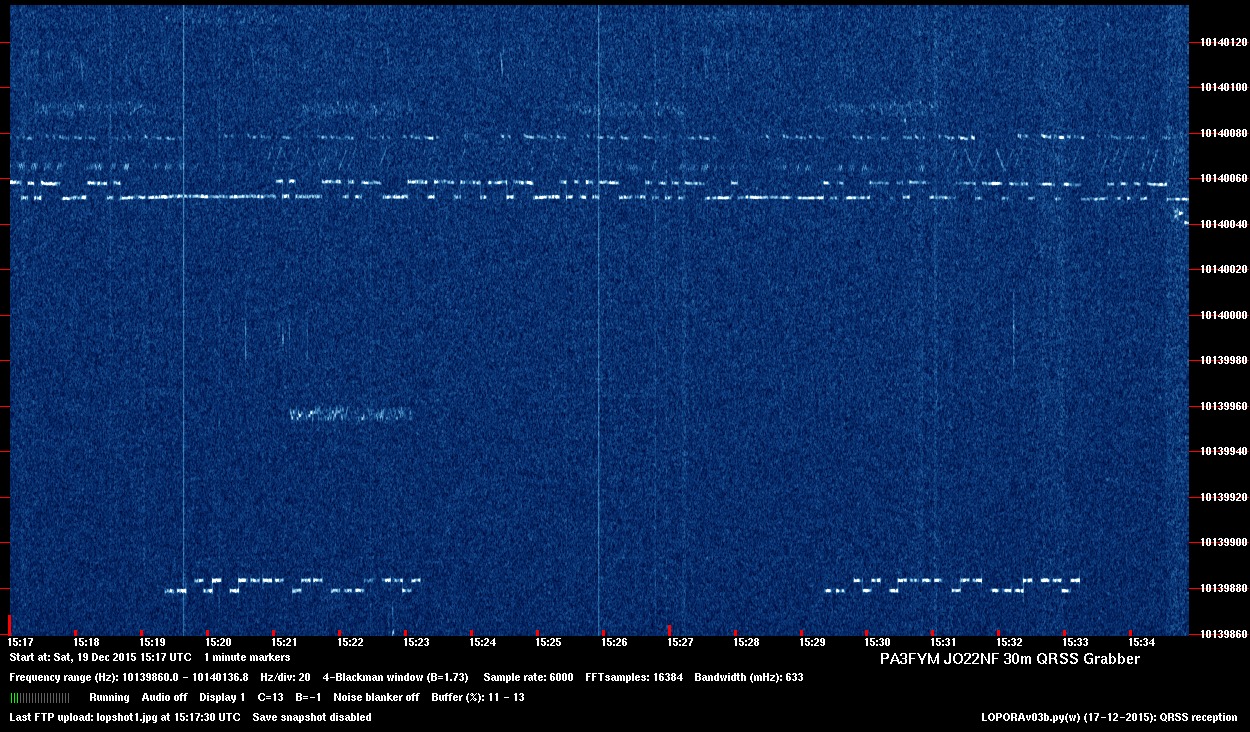Click the 'Start at: Sat, 19 Dec 2015' text
1250x732 pixels.
[x=72, y=658]
